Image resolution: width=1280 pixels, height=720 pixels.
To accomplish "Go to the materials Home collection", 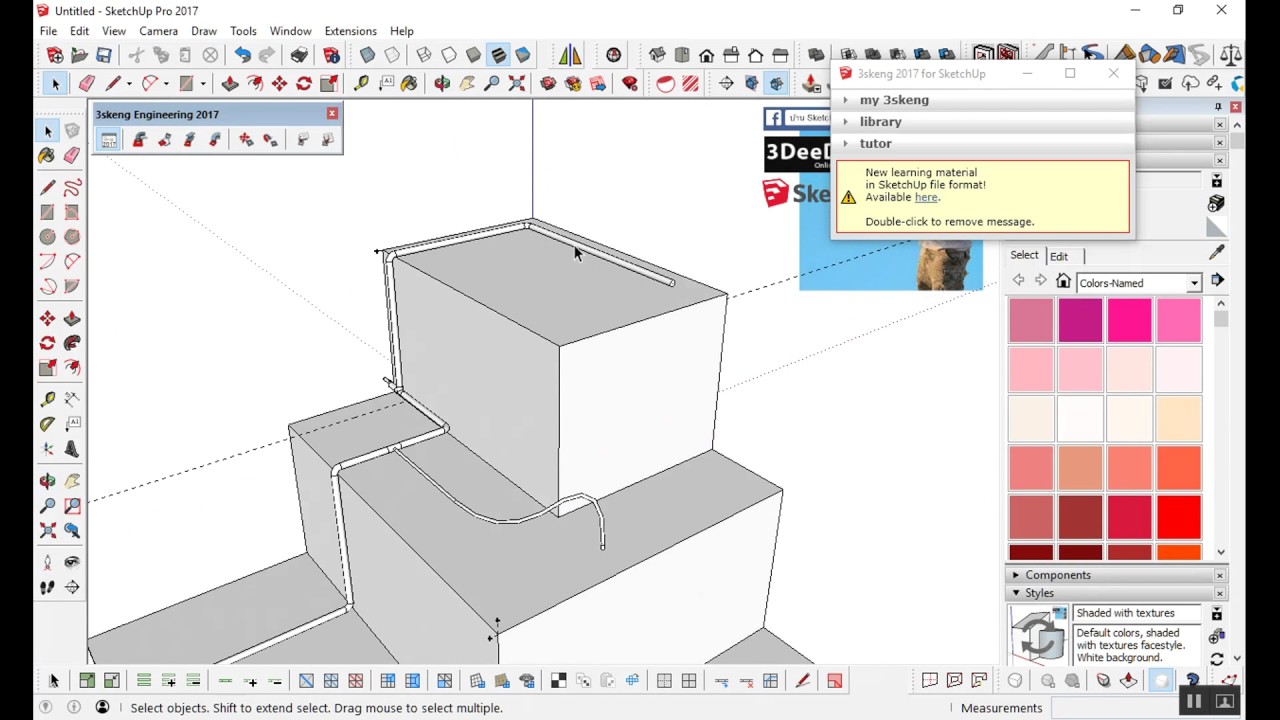I will (1064, 281).
